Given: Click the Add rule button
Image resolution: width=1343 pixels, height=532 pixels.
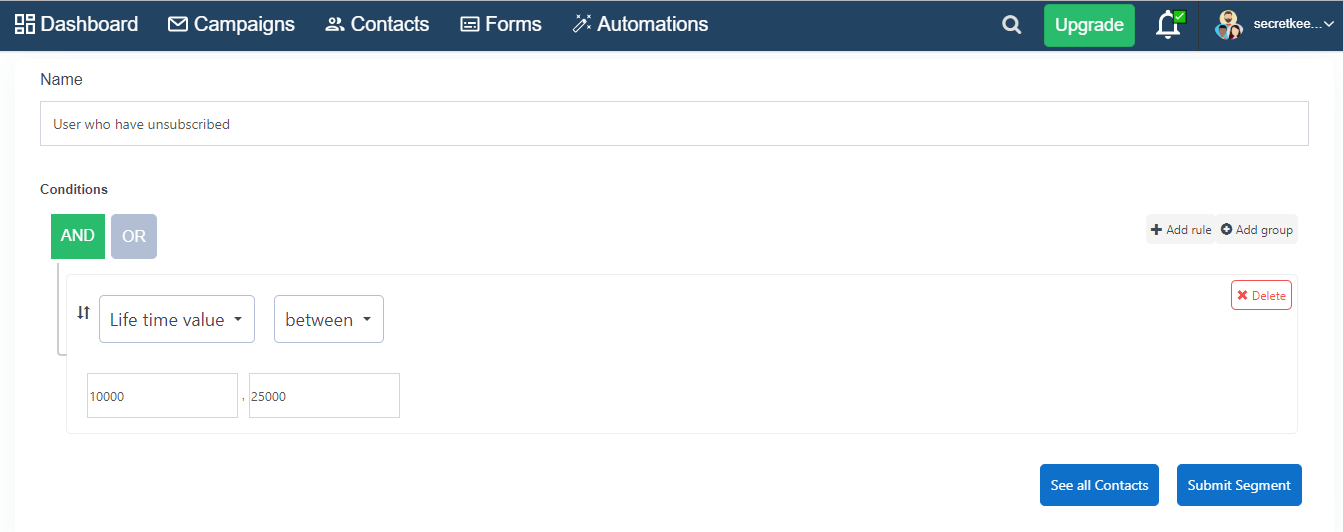Looking at the screenshot, I should (1181, 229).
